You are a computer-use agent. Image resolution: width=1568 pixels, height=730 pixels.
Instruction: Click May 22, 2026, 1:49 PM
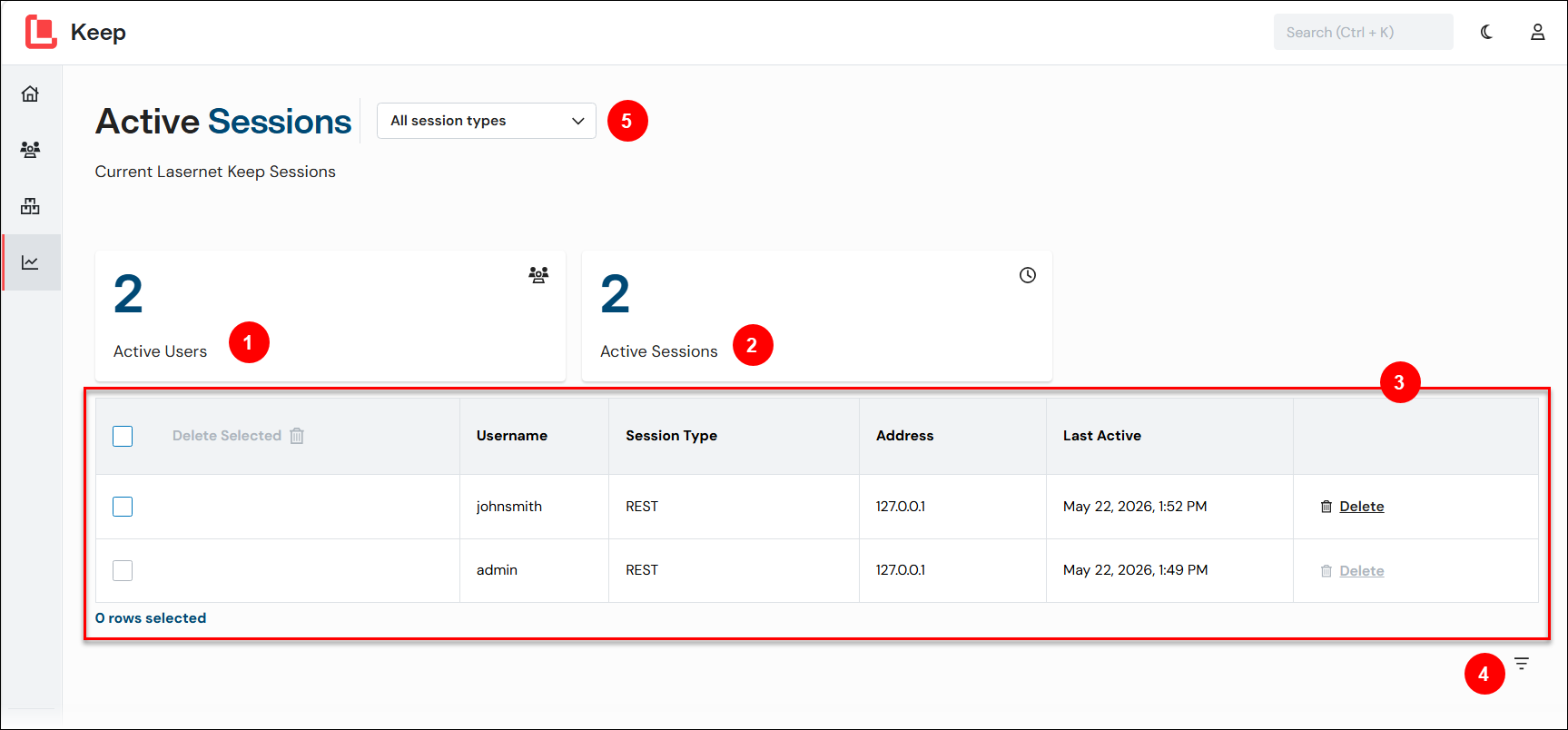tap(1136, 570)
